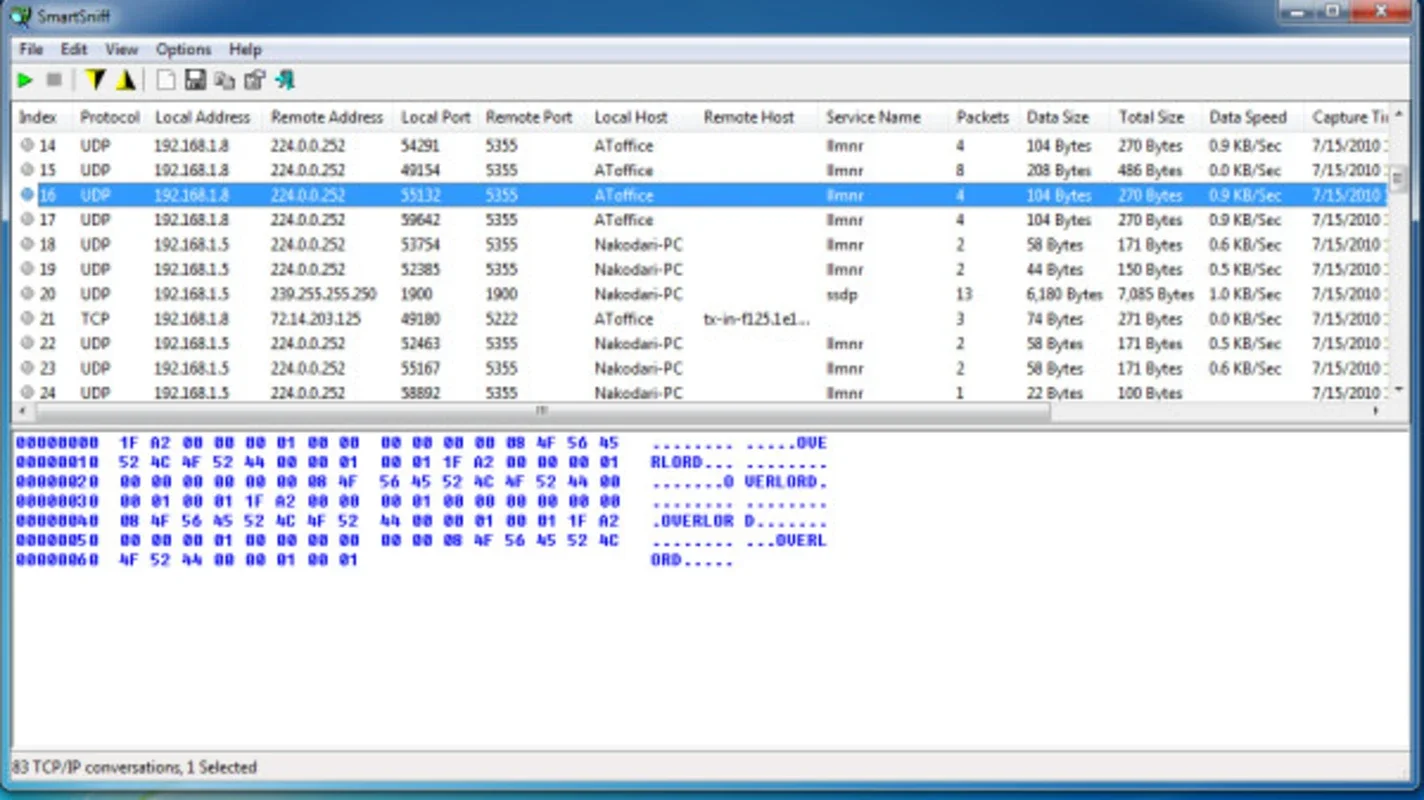This screenshot has width=1424, height=800.
Task: Sort by the Packets column header
Action: 983,117
